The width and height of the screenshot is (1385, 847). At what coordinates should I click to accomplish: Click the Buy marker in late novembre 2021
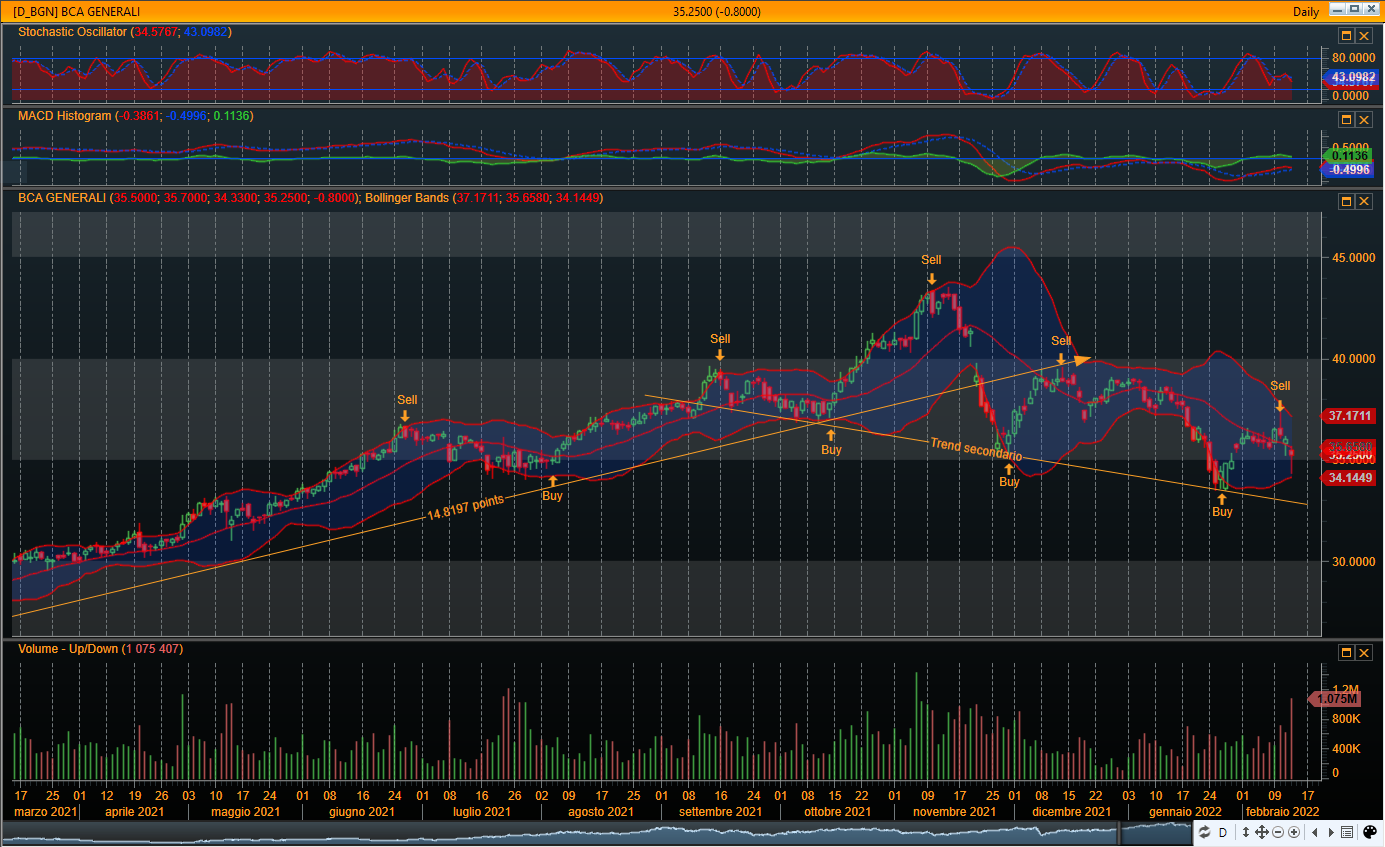coord(1009,474)
